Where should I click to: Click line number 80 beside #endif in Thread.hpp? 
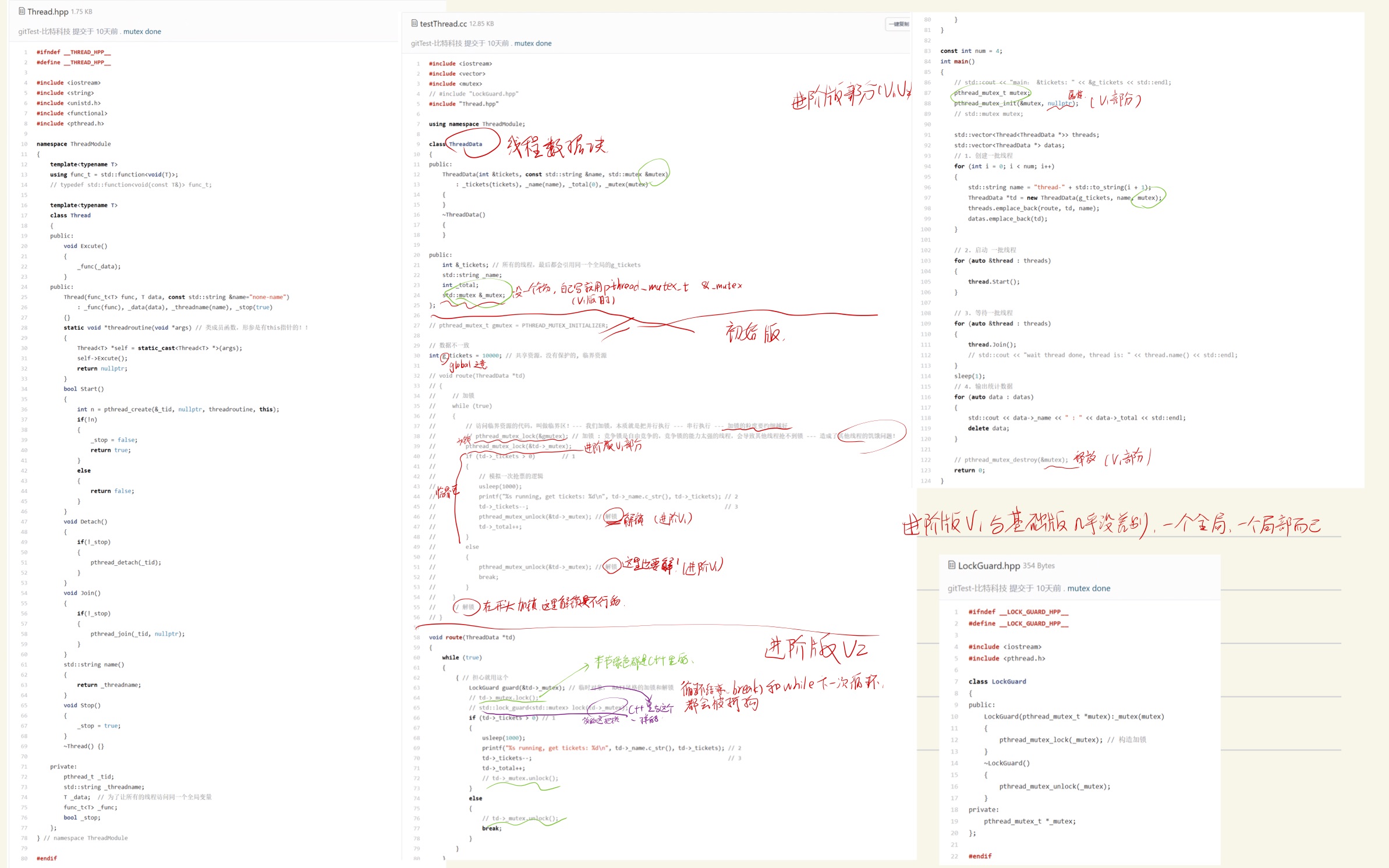click(24, 858)
